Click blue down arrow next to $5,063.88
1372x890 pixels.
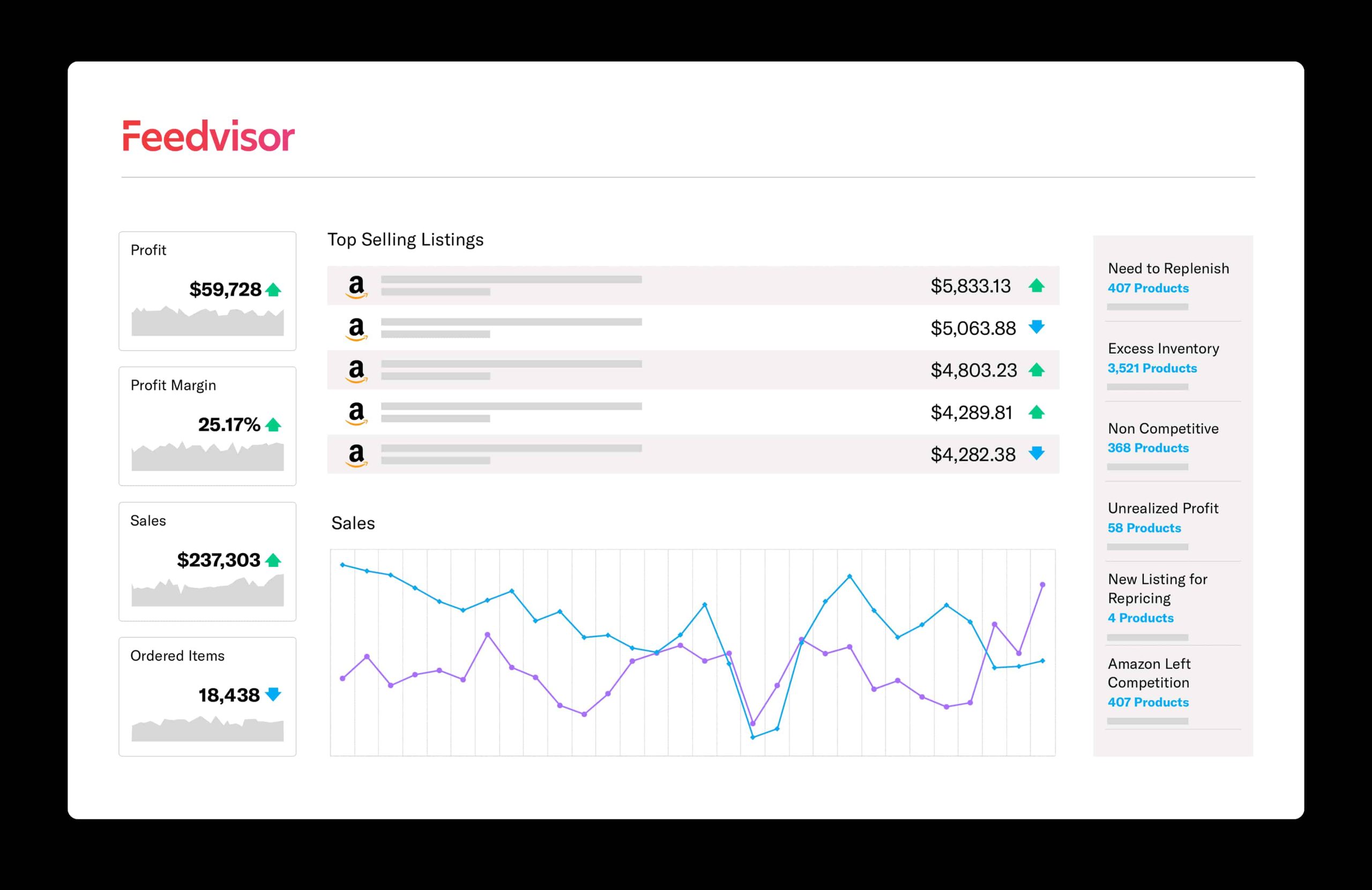point(1037,327)
